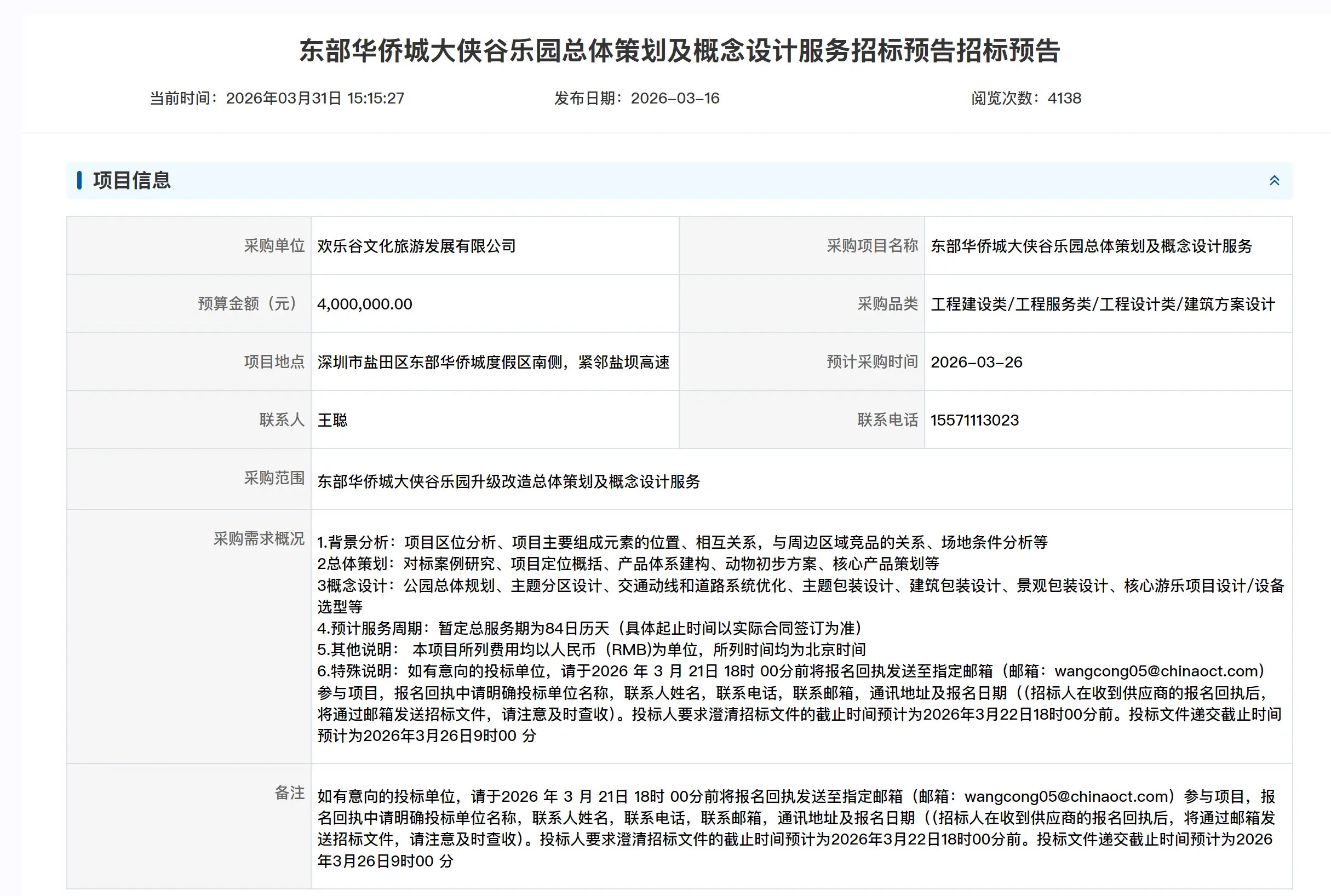The height and width of the screenshot is (896, 1331).
Task: Click the budget value 4,000,000.00
Action: point(365,304)
